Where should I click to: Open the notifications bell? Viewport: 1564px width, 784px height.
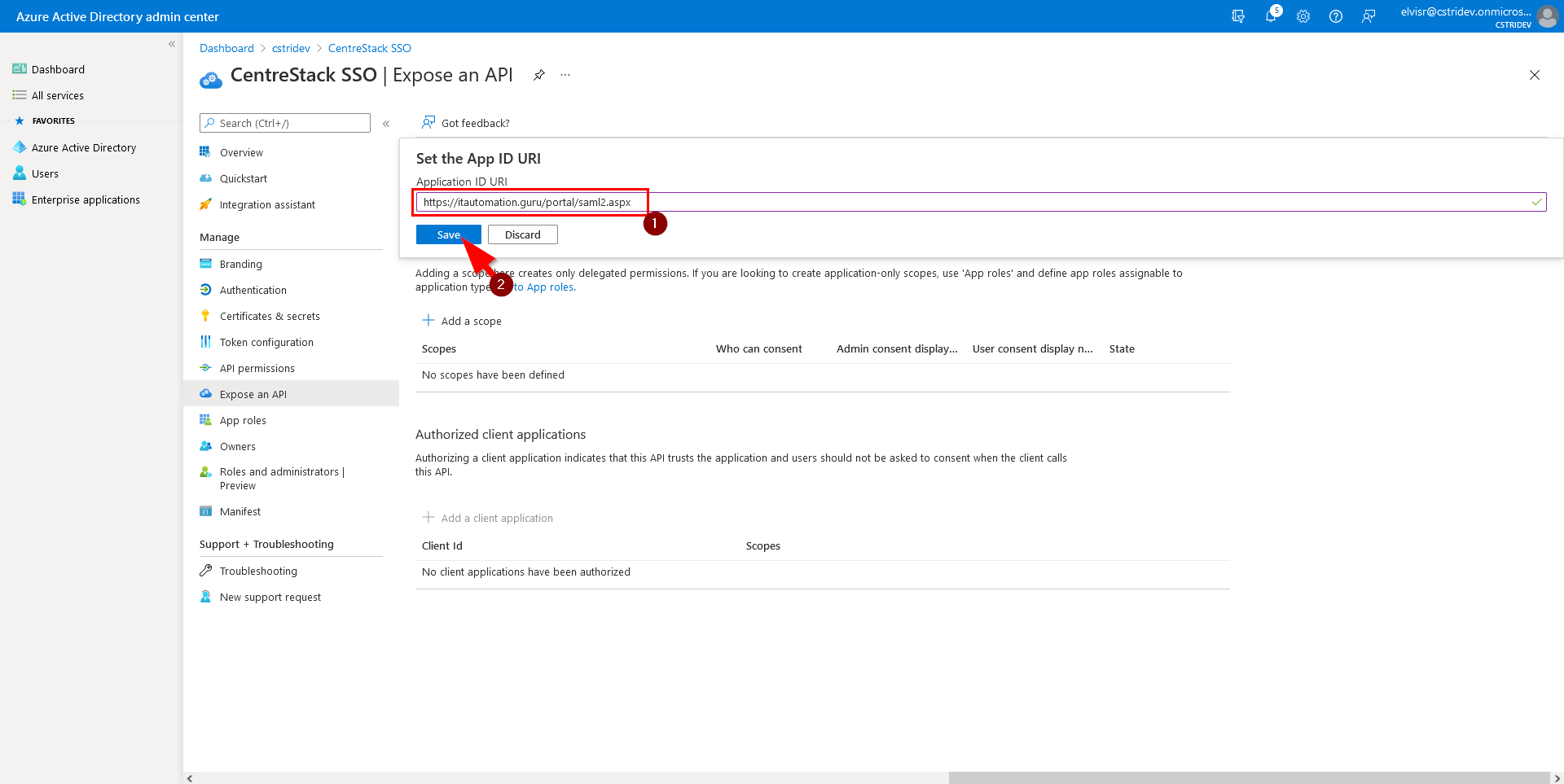[x=1271, y=16]
